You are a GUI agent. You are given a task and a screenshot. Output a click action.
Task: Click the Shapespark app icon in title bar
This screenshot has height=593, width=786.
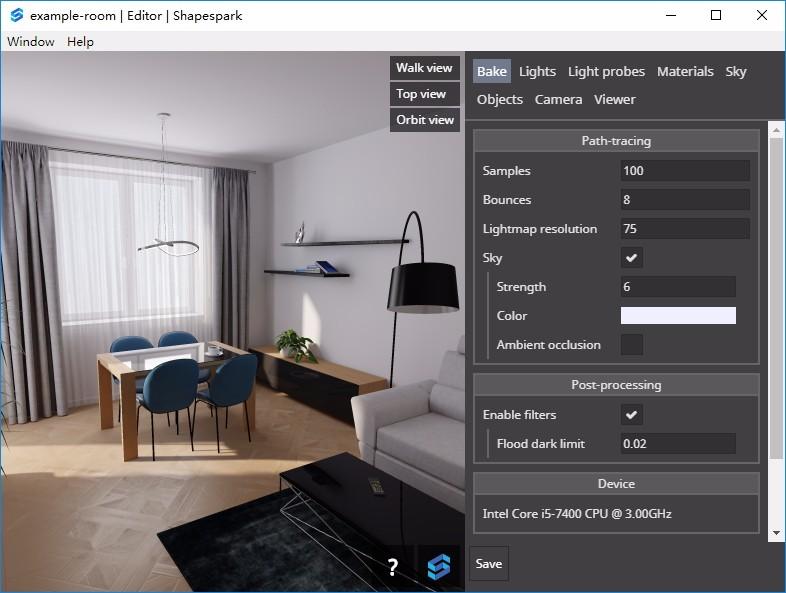click(x=17, y=15)
